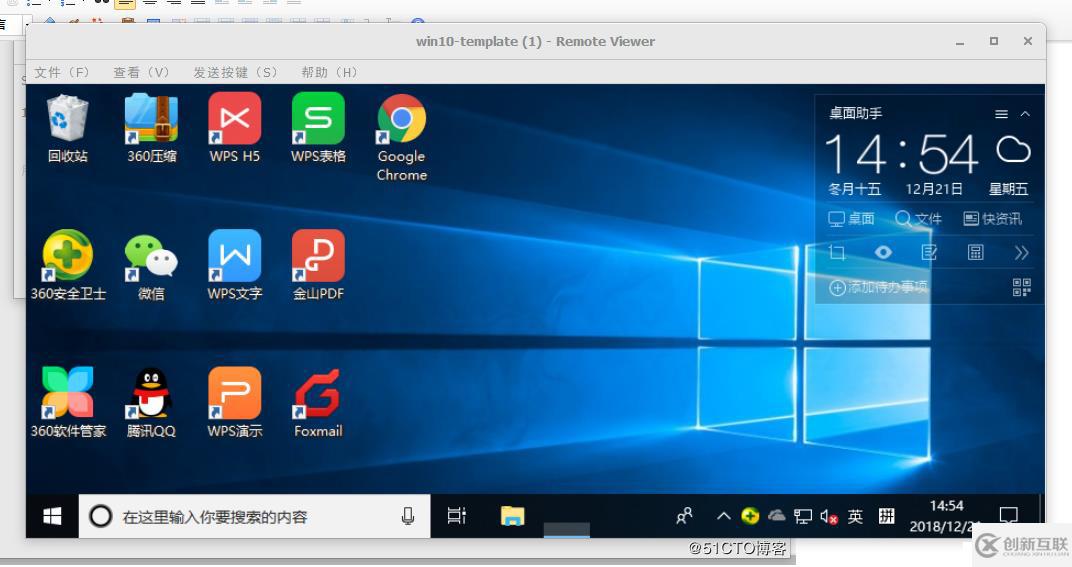The image size is (1072, 567).
Task: Click the weather cloud icon in 桌面助手
Action: pyautogui.click(x=1013, y=150)
